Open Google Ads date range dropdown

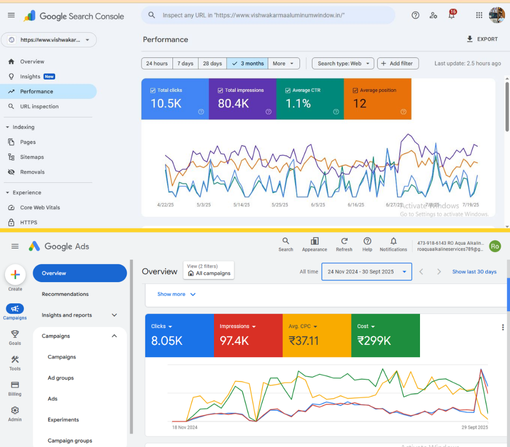click(367, 272)
